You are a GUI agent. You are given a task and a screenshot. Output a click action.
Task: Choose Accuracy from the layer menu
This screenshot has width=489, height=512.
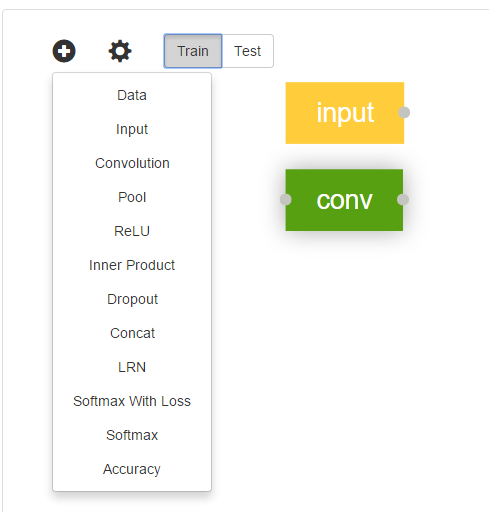[x=132, y=469]
